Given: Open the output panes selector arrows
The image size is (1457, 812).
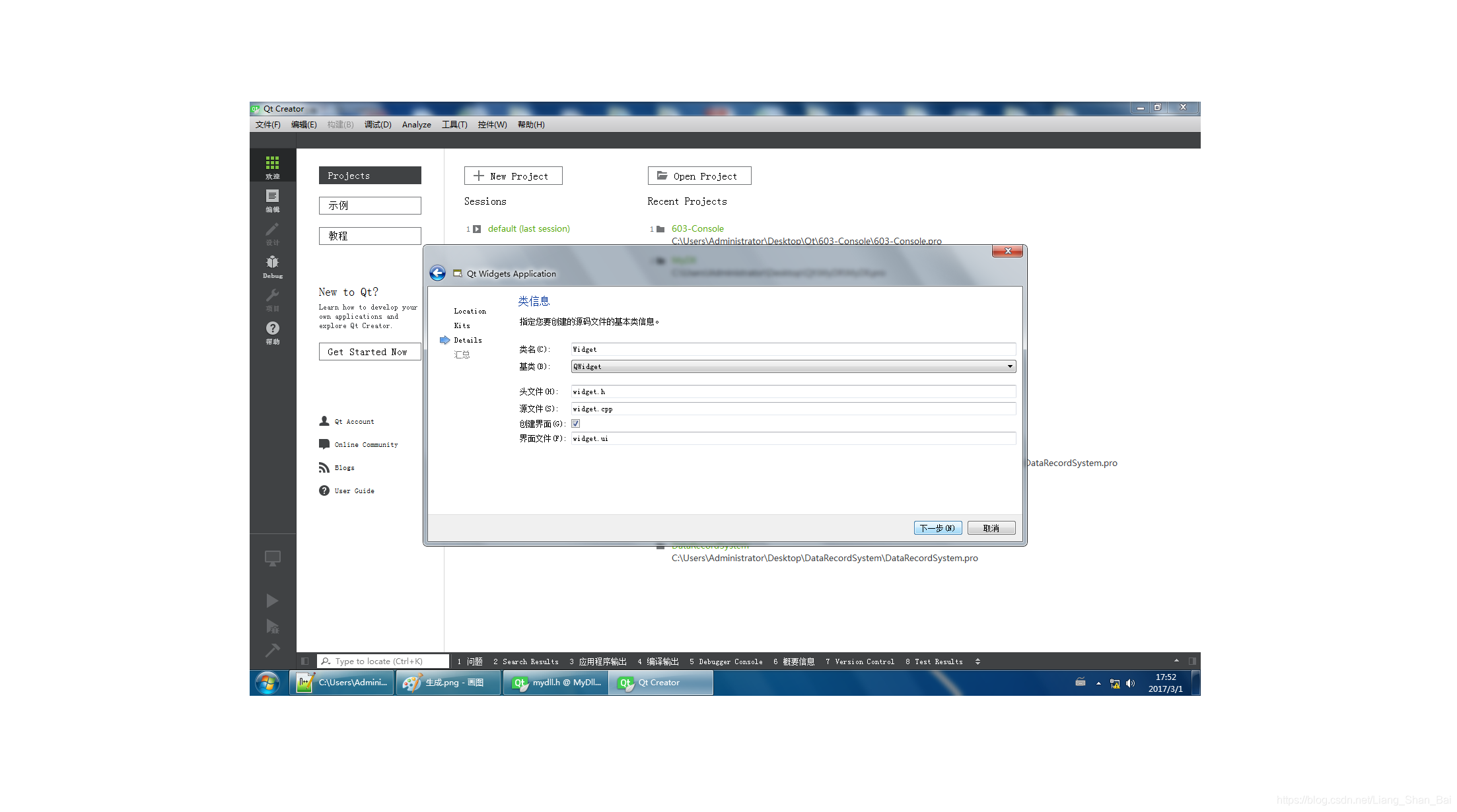Looking at the screenshot, I should click(x=977, y=661).
